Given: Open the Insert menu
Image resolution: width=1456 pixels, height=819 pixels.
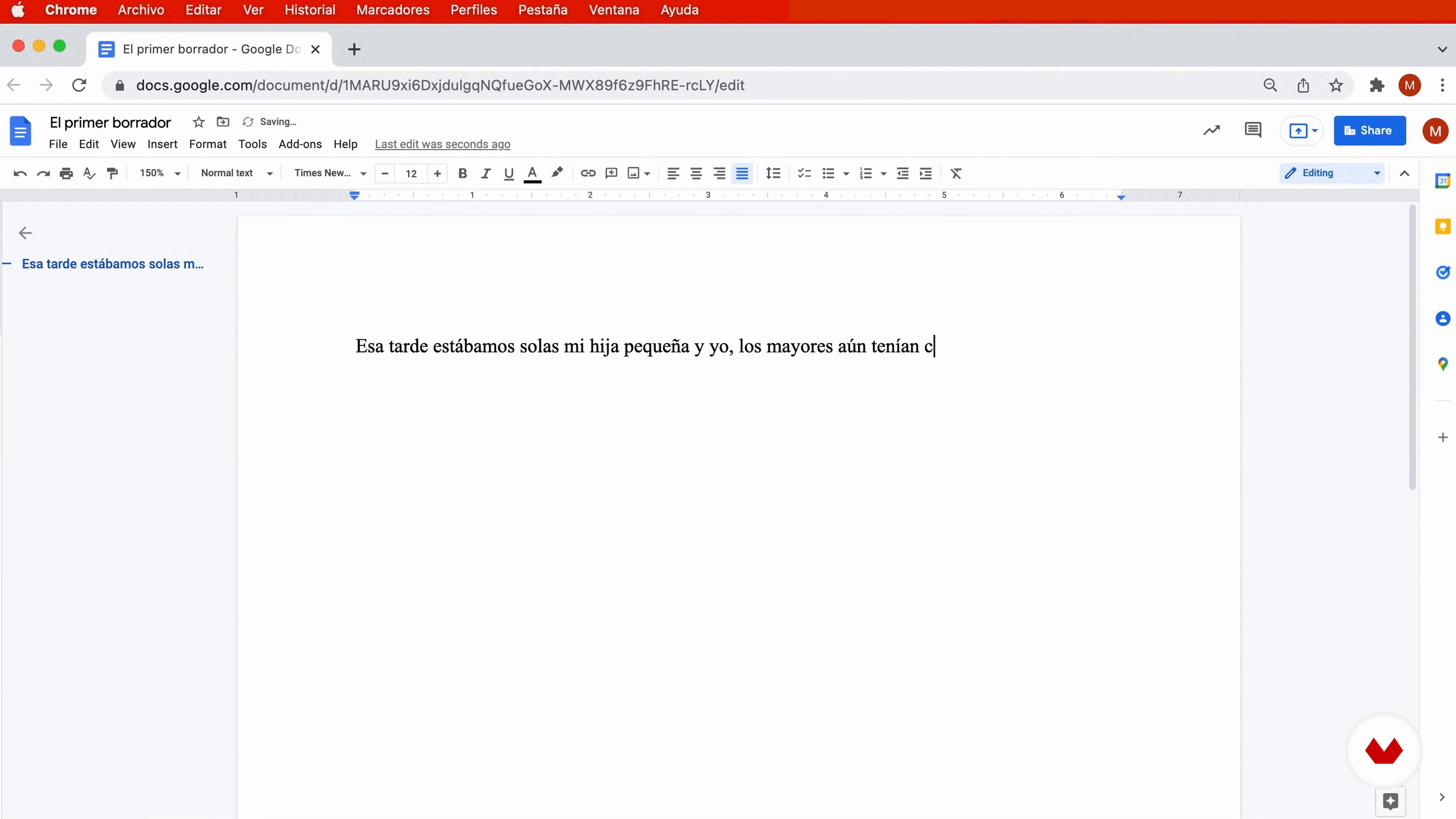Looking at the screenshot, I should click(x=162, y=144).
